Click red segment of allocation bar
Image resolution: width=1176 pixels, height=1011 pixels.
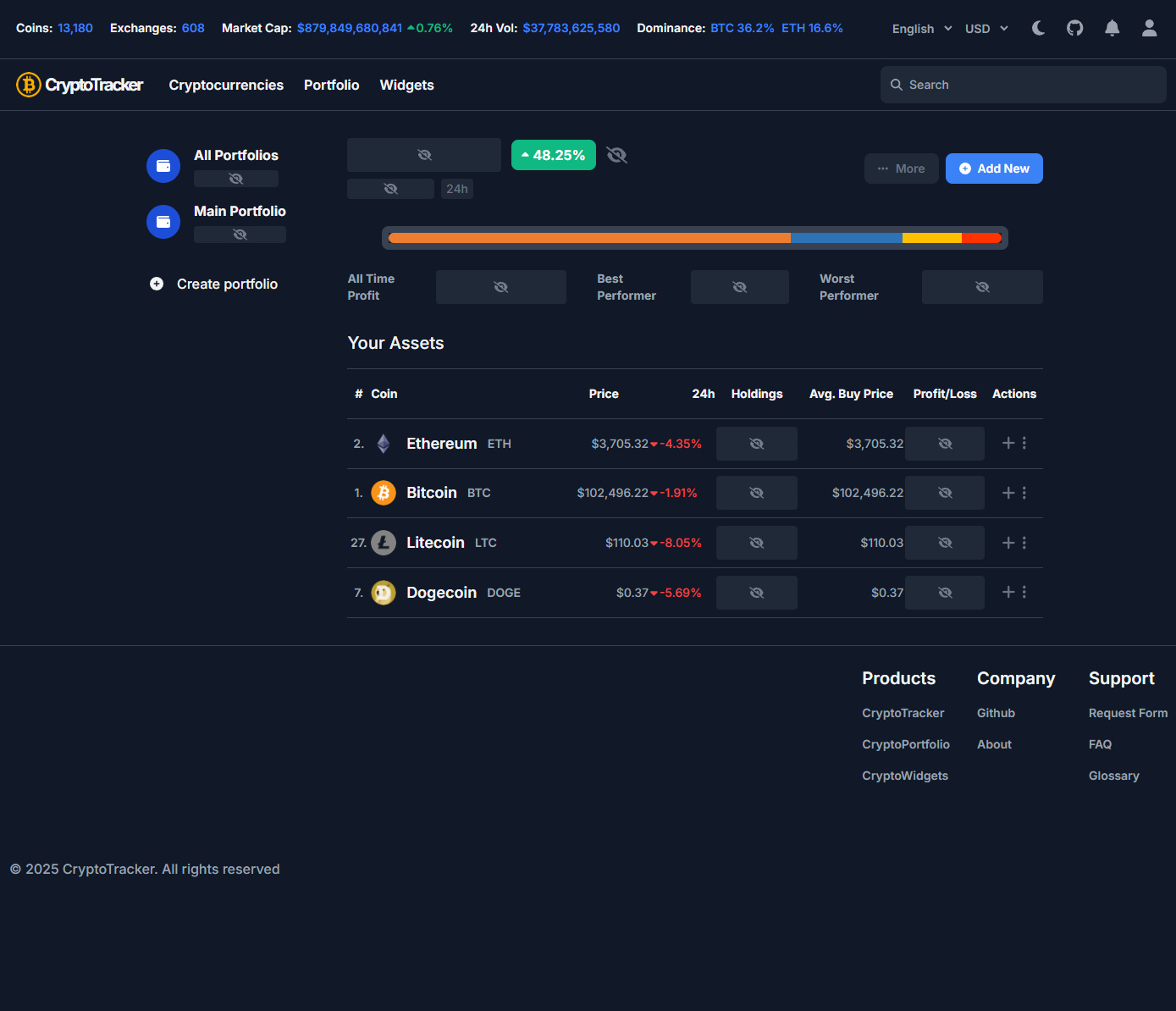(x=982, y=238)
